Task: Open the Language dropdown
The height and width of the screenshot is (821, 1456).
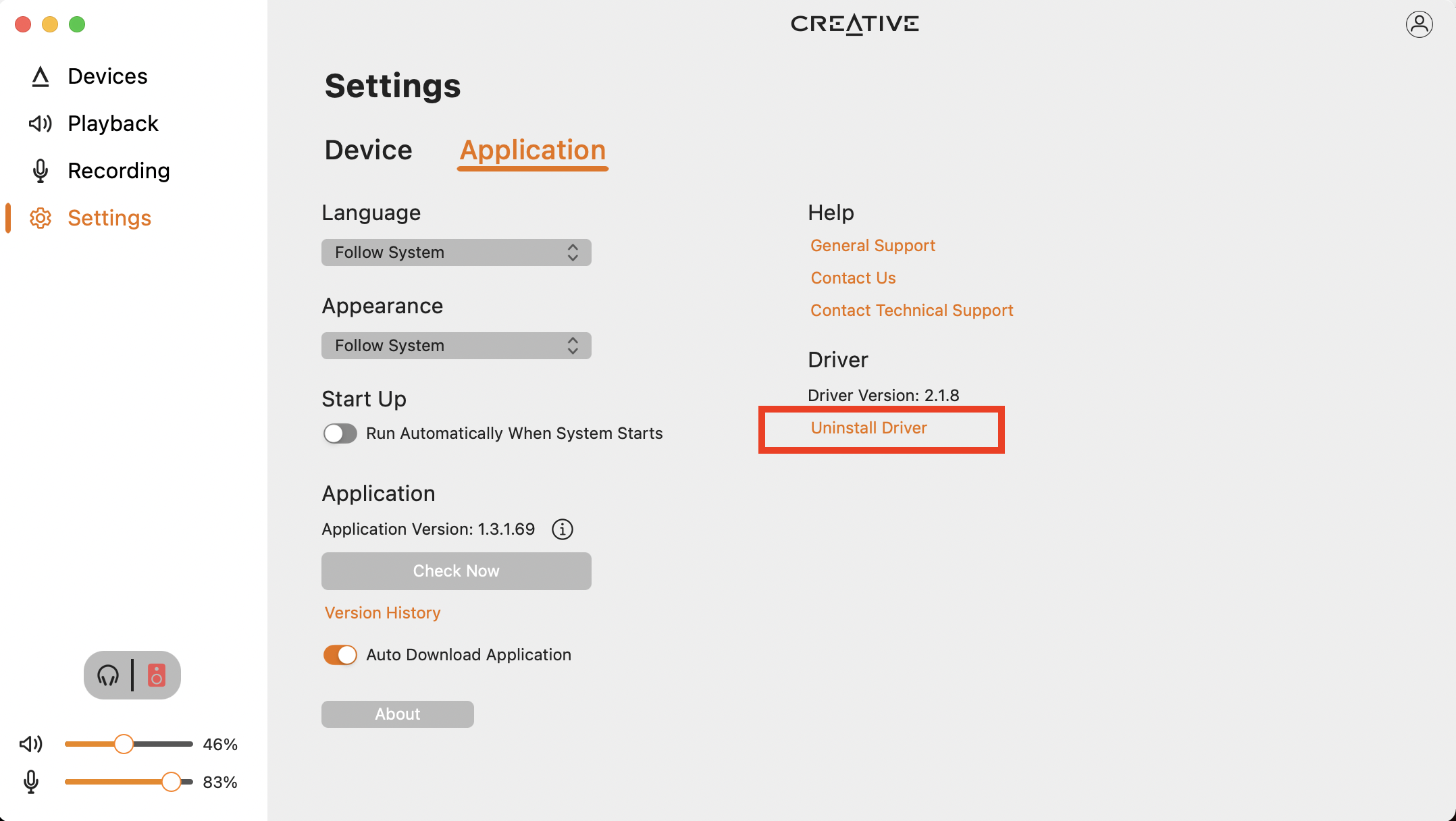Action: (x=456, y=253)
